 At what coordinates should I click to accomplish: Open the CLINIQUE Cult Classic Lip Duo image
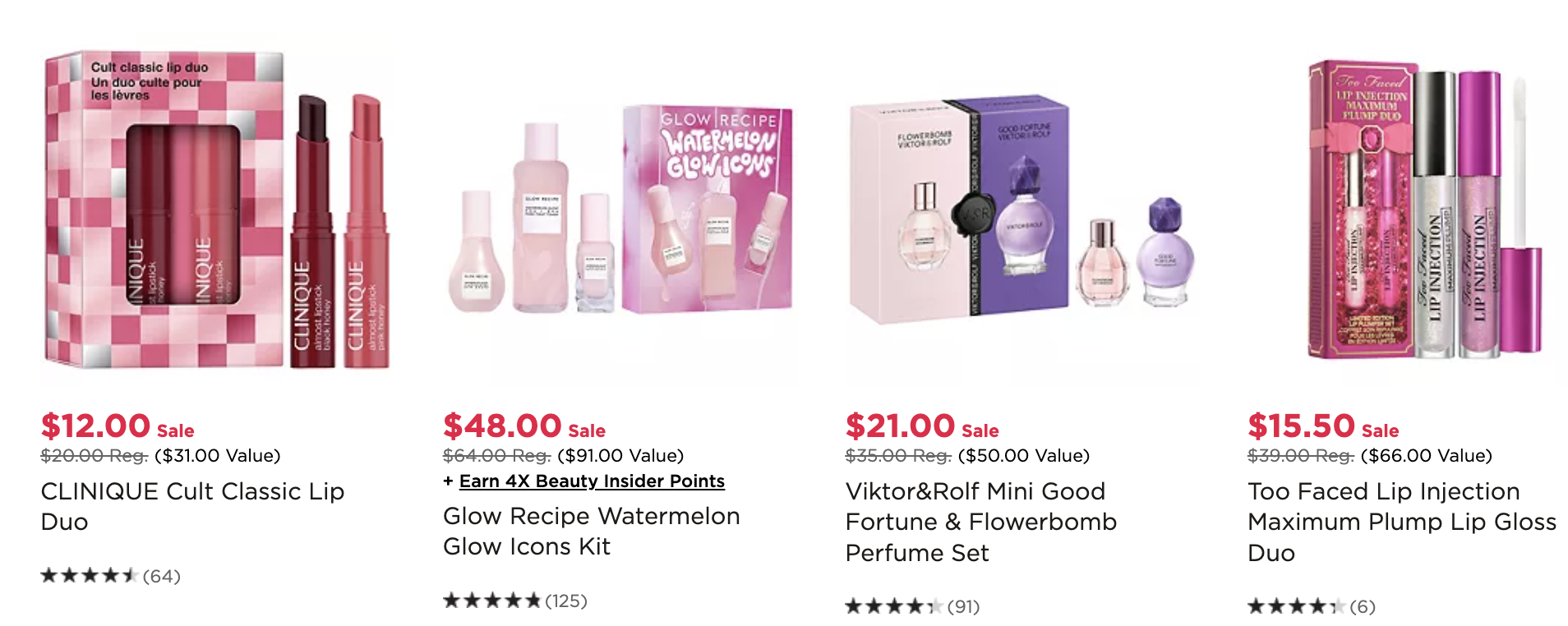click(217, 209)
